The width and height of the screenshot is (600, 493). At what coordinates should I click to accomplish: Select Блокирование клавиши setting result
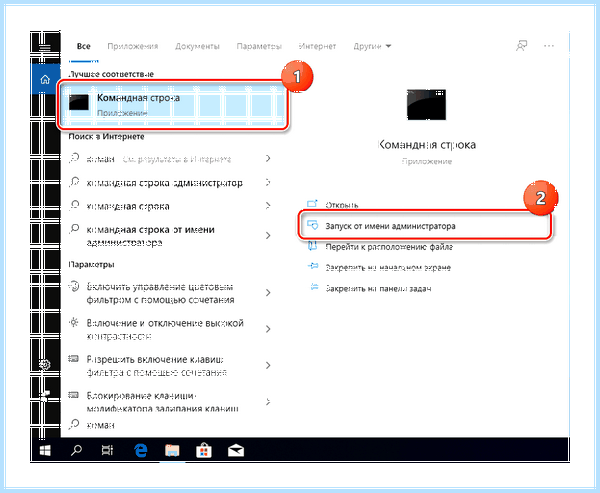[162, 402]
